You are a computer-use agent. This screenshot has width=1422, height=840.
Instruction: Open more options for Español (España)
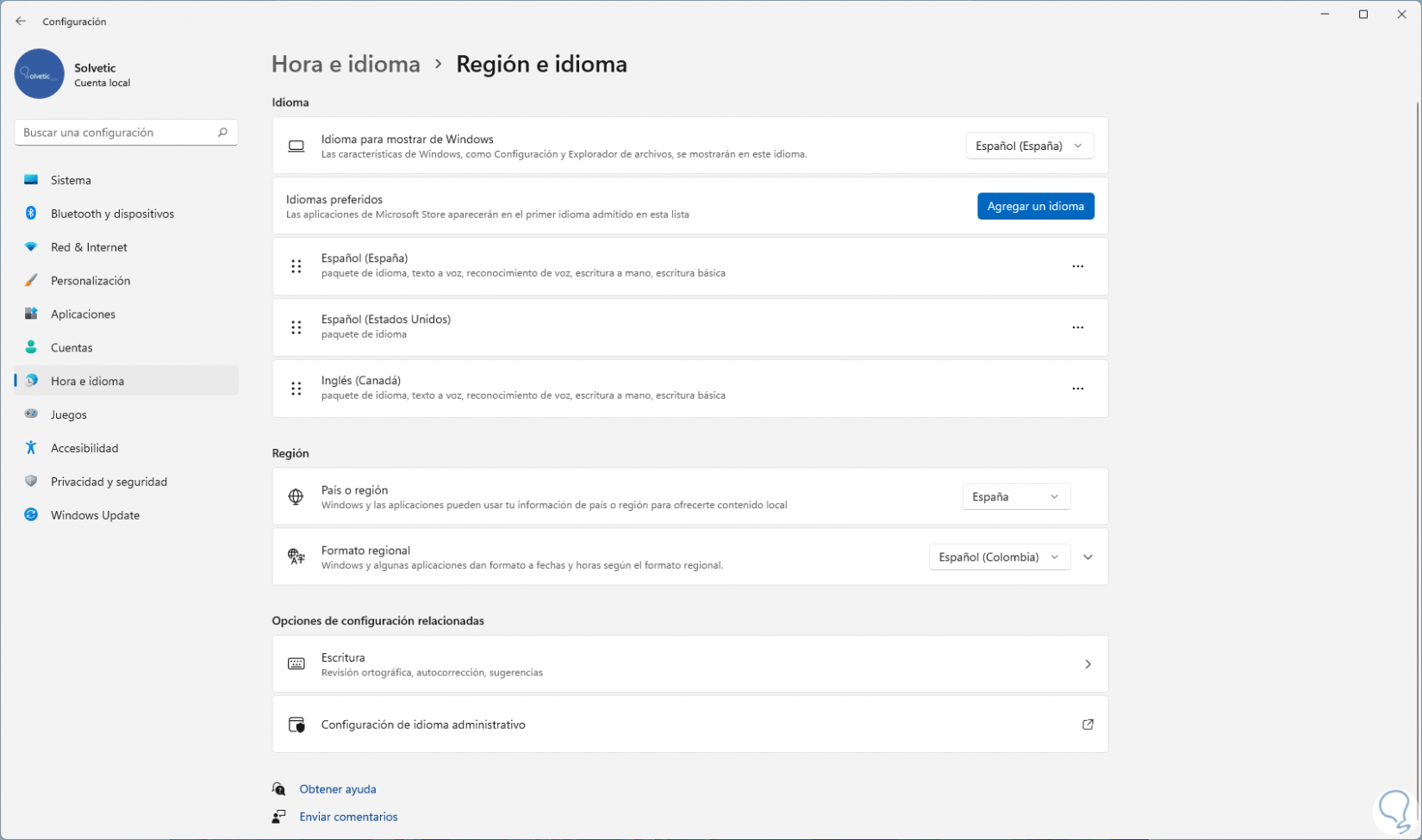(1077, 266)
